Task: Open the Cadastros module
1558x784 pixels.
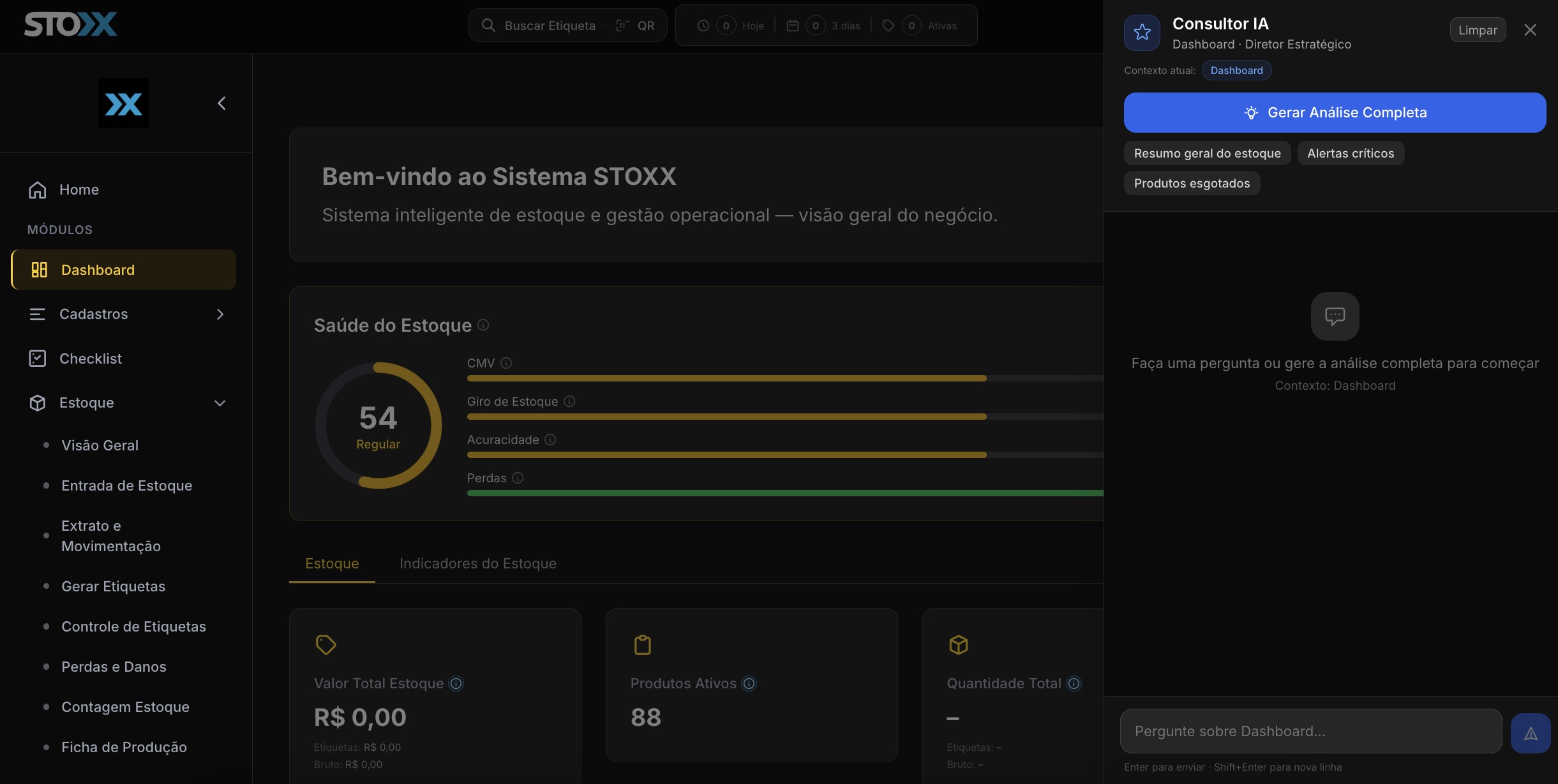Action: click(123, 314)
